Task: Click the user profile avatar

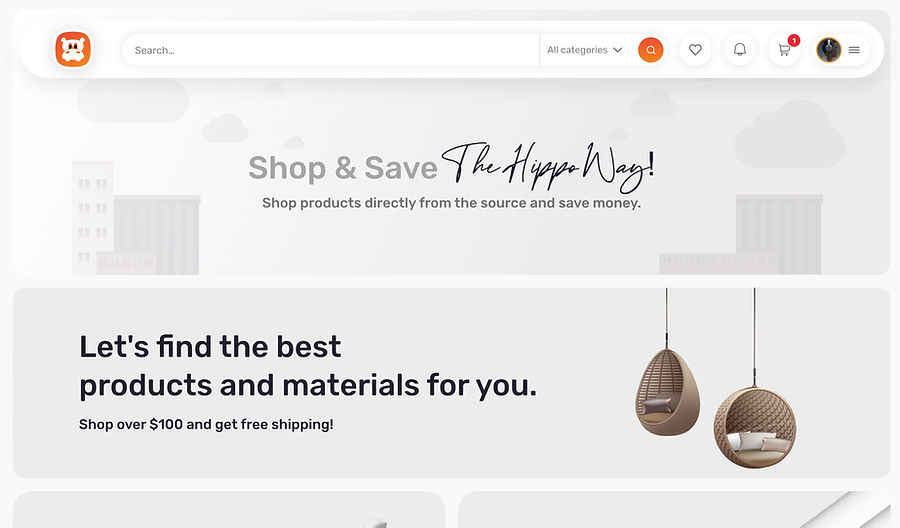Action: (829, 50)
